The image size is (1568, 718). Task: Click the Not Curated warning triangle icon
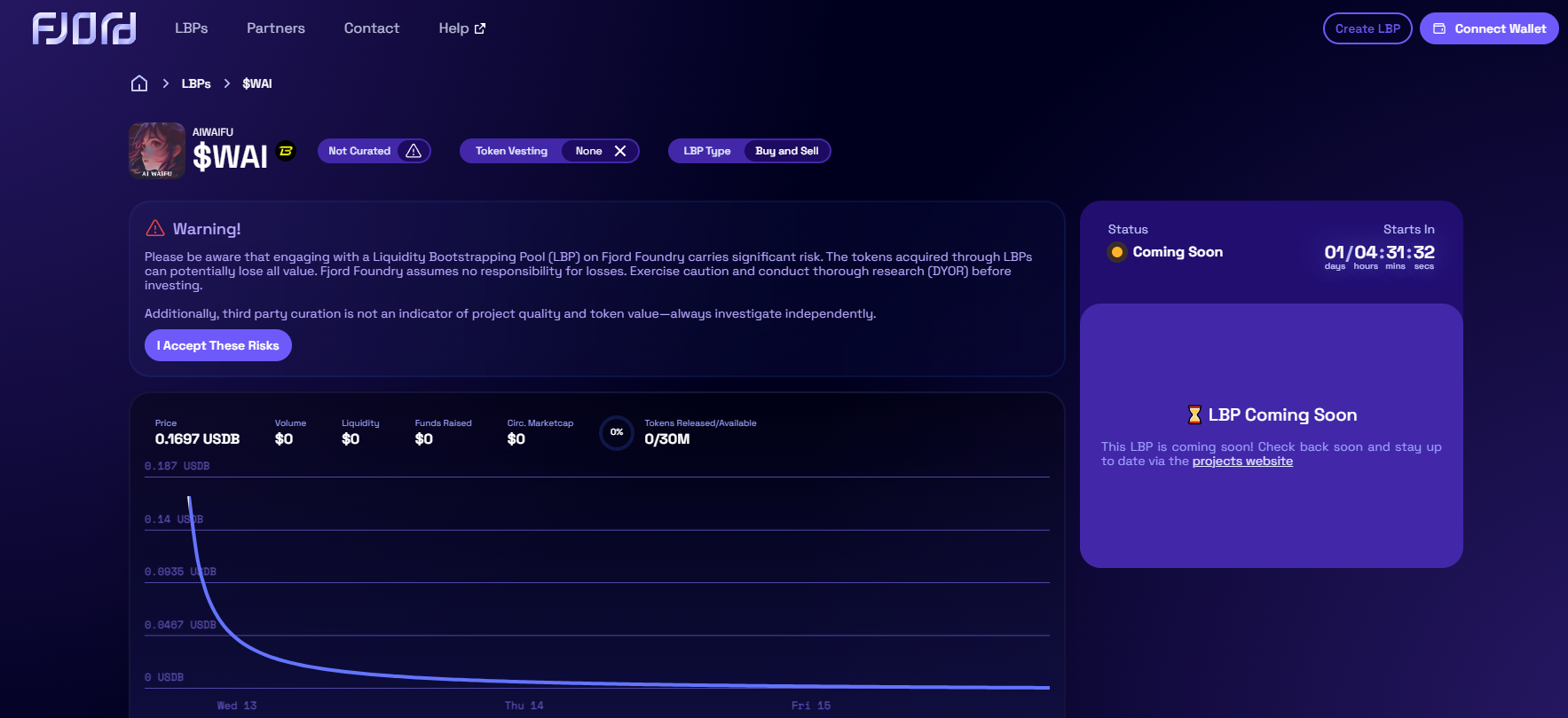[414, 151]
